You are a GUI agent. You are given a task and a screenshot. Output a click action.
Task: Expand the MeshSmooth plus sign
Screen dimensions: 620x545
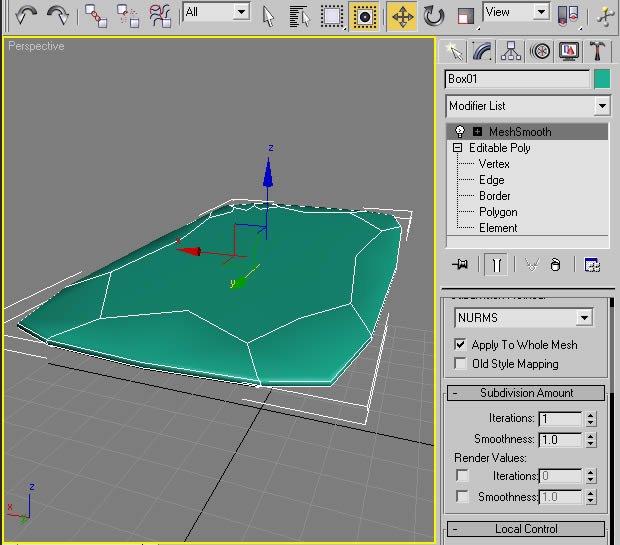(478, 131)
